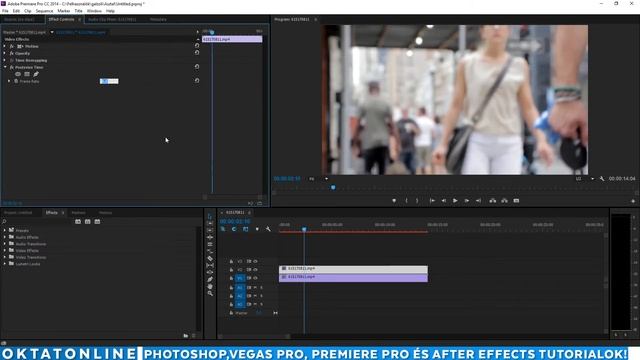Toggle the Frame Rate animation stopwatch
Screen dimensions: 640x360
point(16,81)
